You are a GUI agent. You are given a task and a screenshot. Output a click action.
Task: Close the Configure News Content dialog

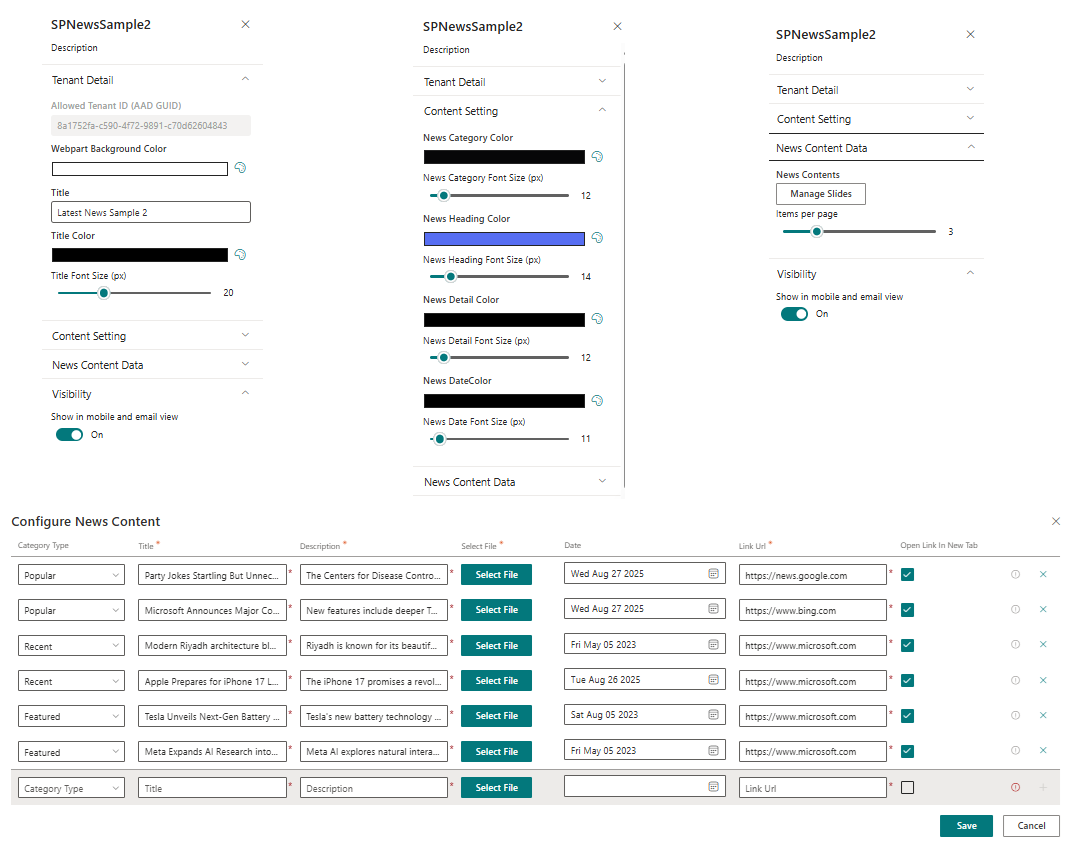tap(1055, 521)
